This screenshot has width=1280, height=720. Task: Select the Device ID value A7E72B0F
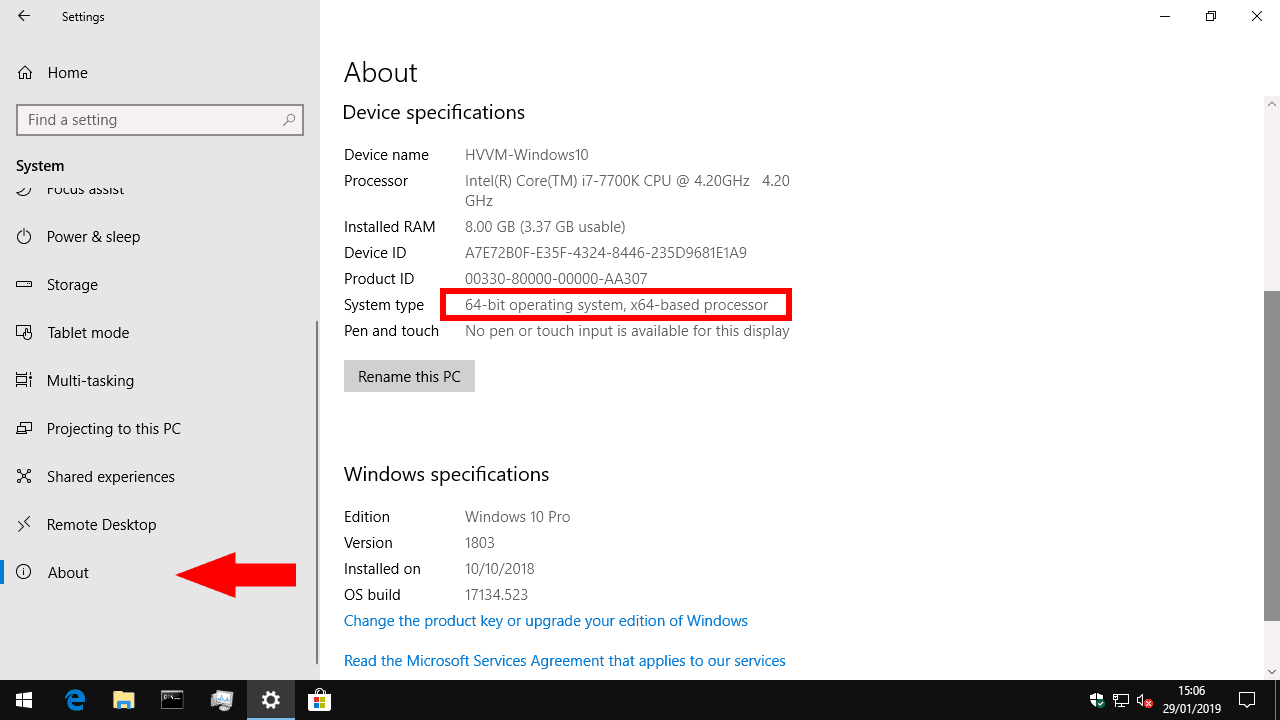coord(605,253)
